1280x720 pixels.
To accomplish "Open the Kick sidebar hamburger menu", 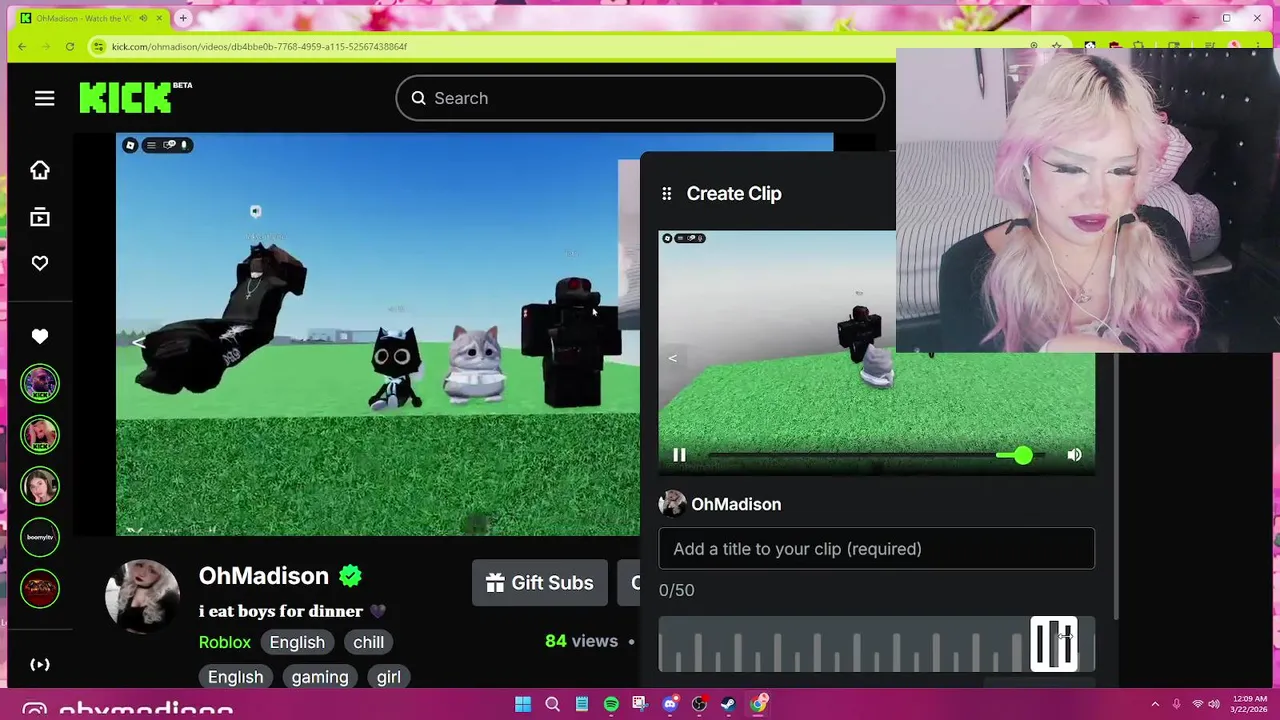I will tap(44, 98).
